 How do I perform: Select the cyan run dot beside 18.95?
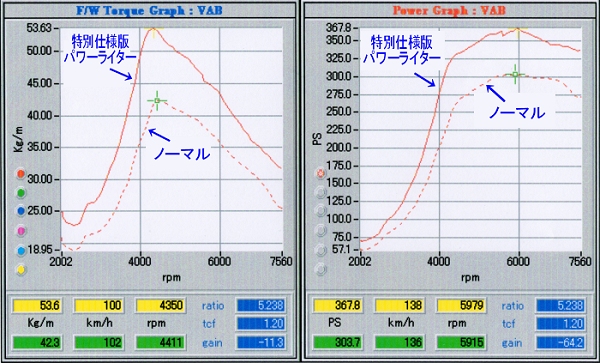(21, 251)
